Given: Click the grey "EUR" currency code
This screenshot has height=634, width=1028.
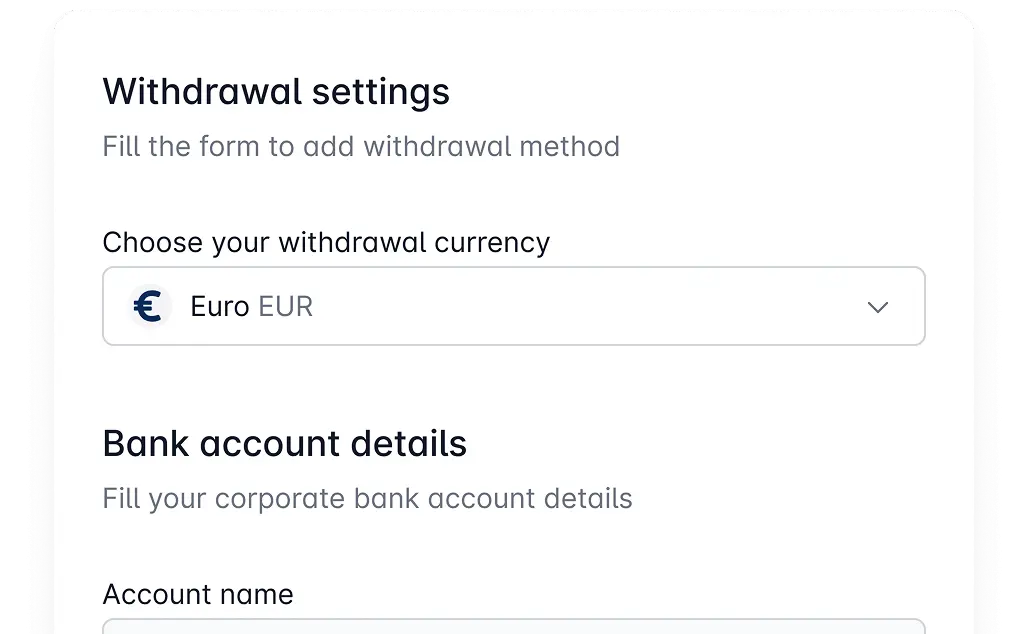Looking at the screenshot, I should 285,307.
